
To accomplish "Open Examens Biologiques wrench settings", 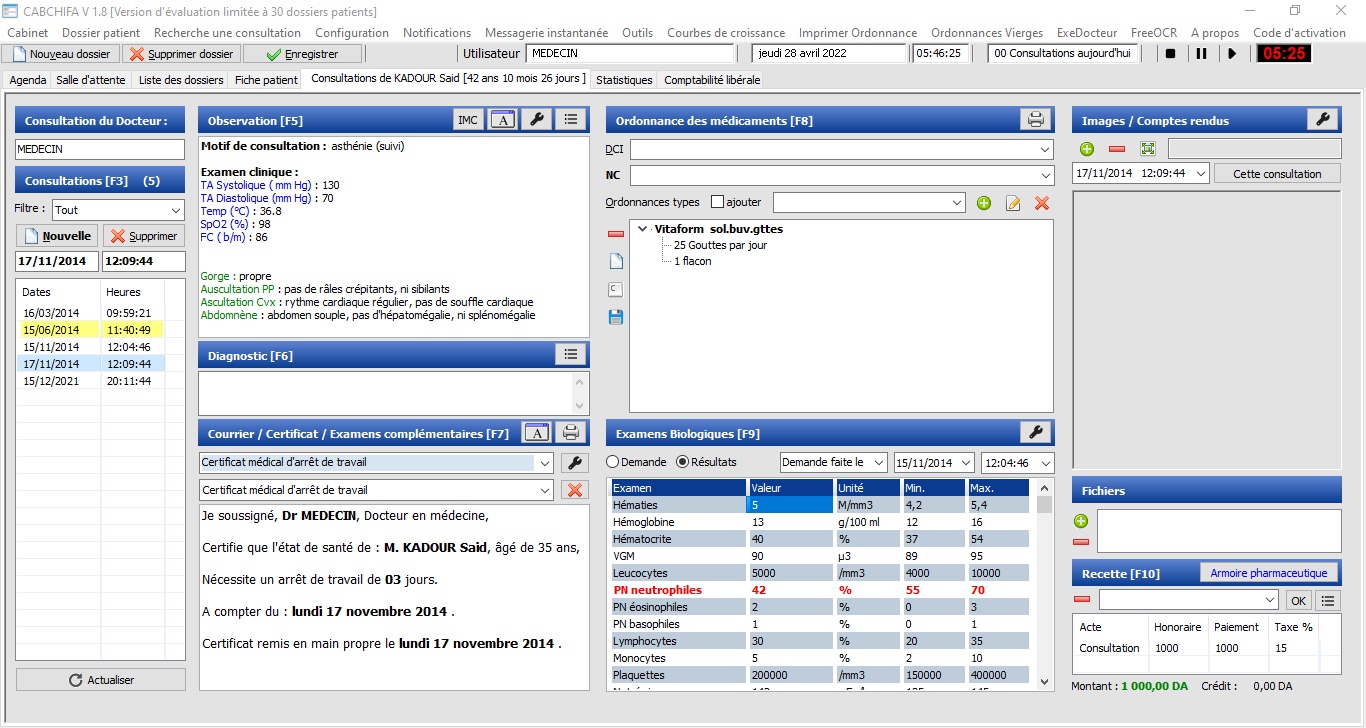I will tap(1035, 432).
